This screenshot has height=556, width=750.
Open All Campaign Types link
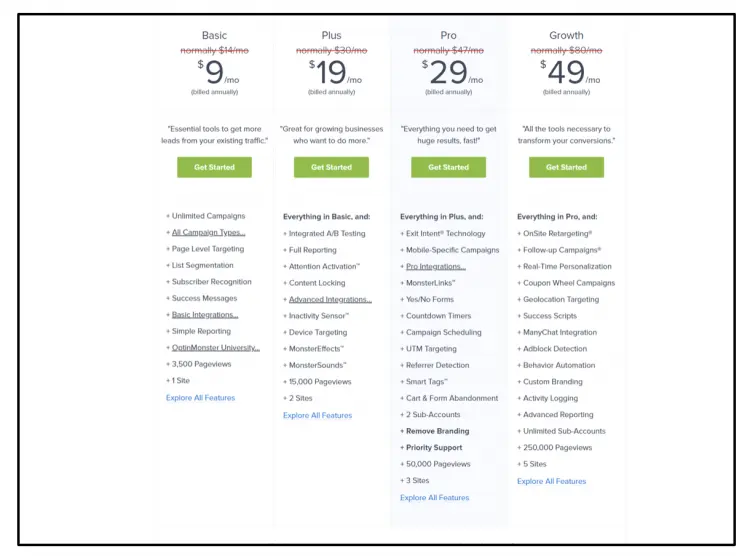(208, 233)
